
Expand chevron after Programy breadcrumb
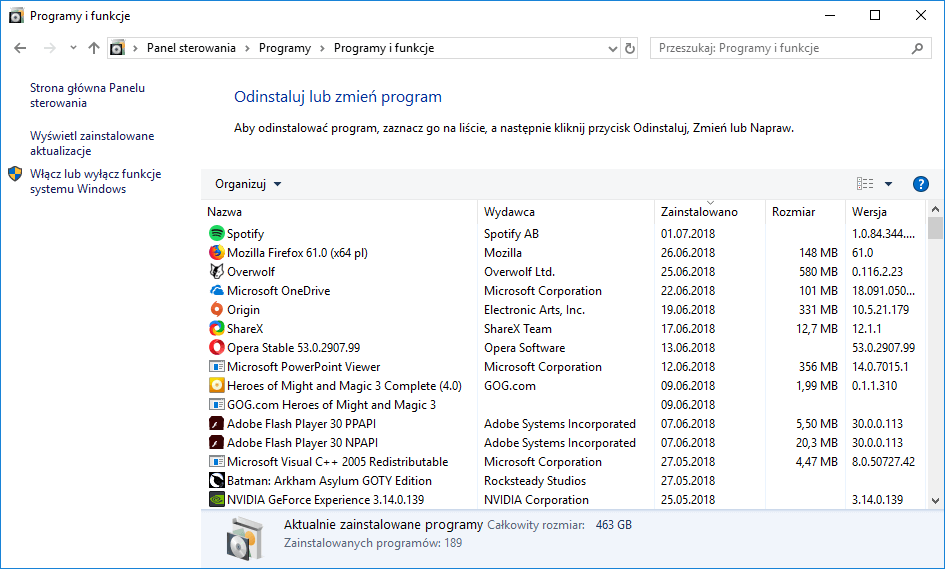click(322, 48)
